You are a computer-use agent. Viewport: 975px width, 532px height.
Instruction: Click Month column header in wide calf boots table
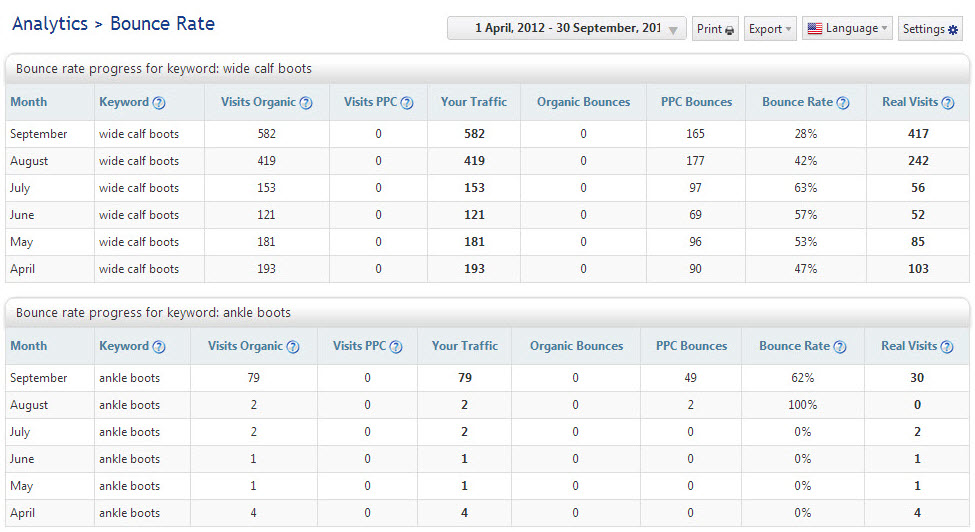pyautogui.click(x=28, y=102)
